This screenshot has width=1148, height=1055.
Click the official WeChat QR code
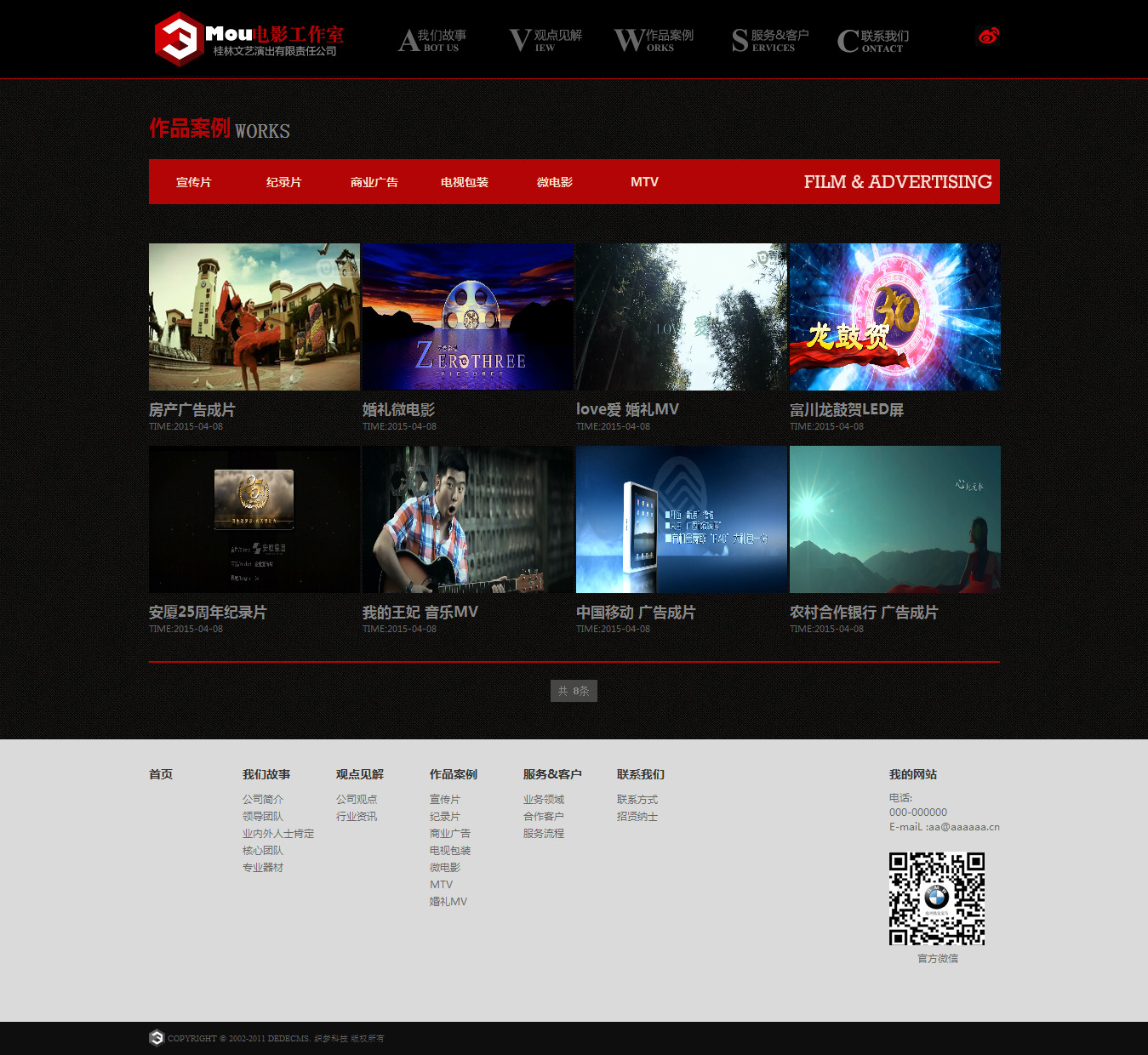(x=937, y=899)
